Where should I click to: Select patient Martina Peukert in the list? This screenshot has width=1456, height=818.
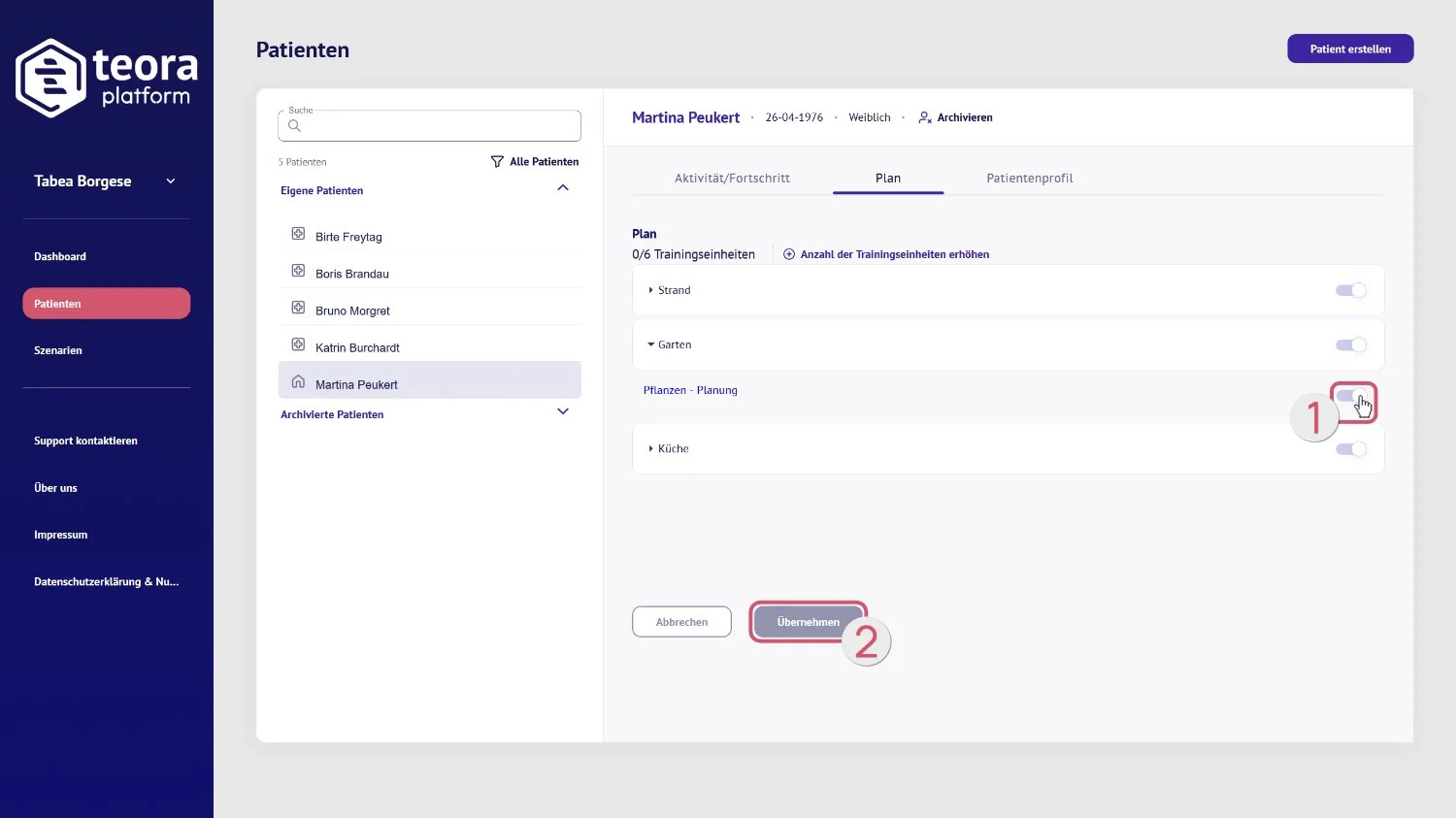[430, 380]
